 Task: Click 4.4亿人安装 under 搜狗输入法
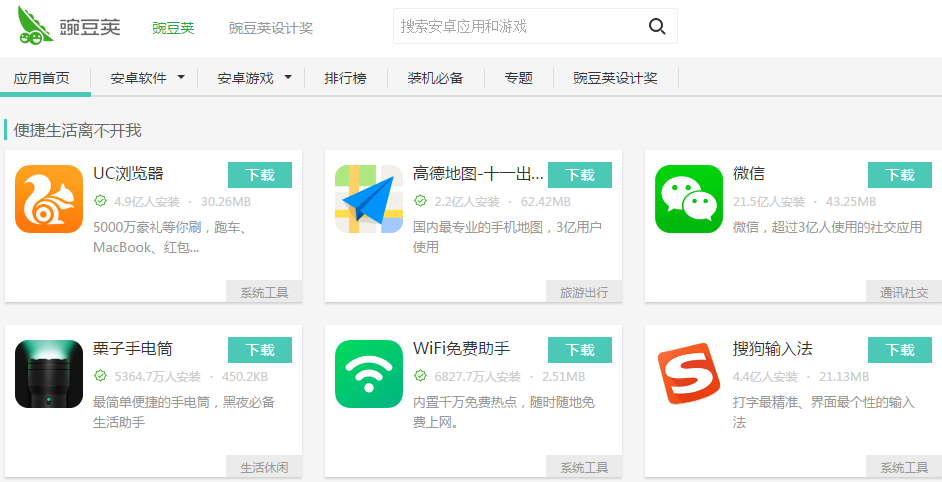click(765, 377)
